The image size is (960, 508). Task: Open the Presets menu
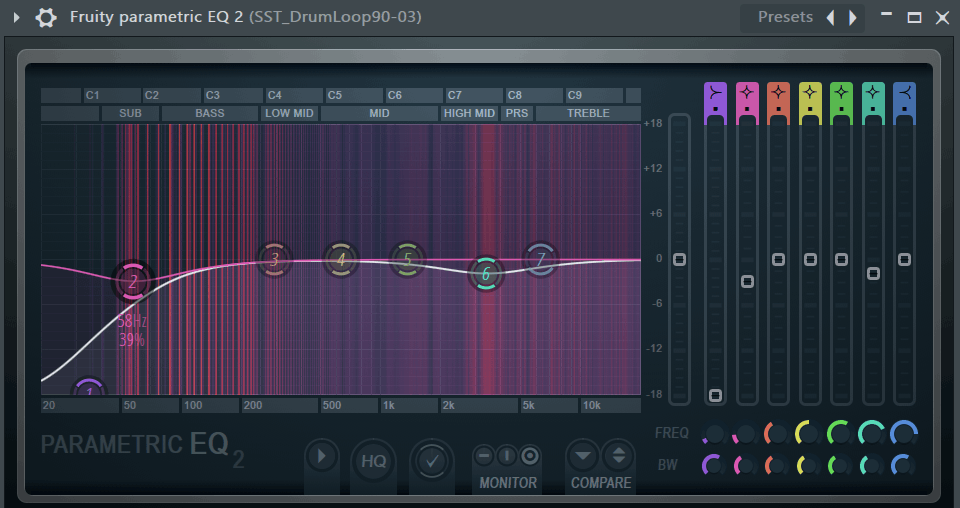[785, 17]
